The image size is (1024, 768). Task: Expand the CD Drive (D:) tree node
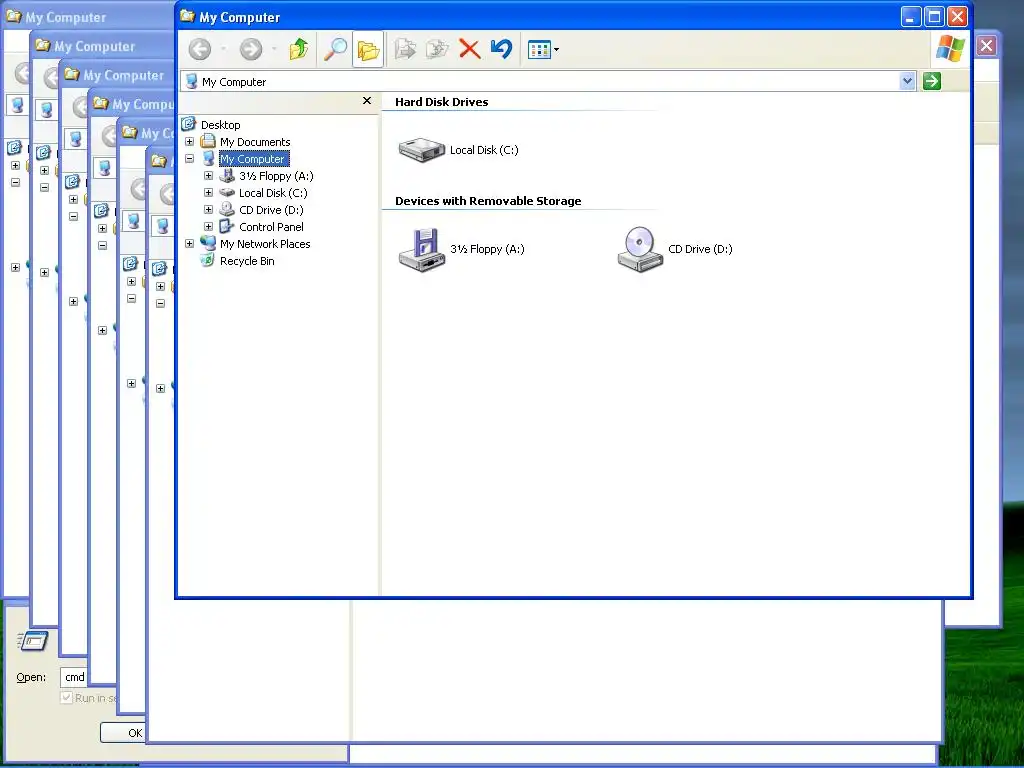(x=208, y=210)
